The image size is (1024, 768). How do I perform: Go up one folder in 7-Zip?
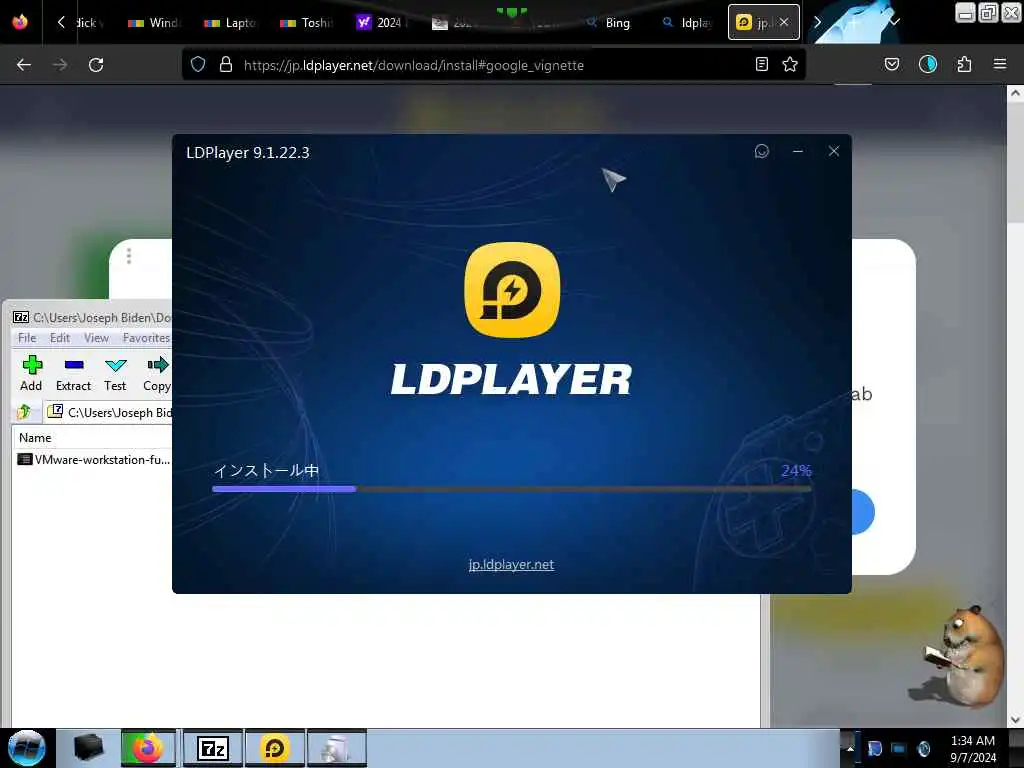(24, 412)
